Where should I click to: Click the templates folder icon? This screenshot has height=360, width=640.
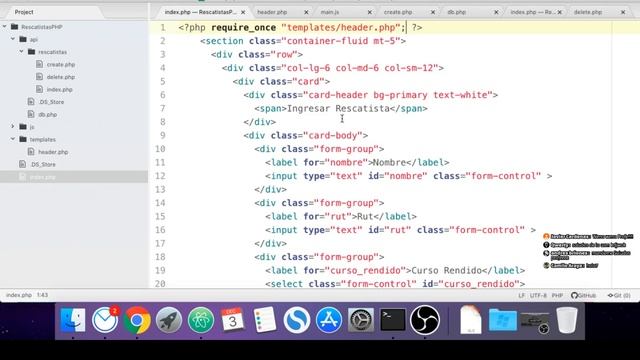point(23,139)
